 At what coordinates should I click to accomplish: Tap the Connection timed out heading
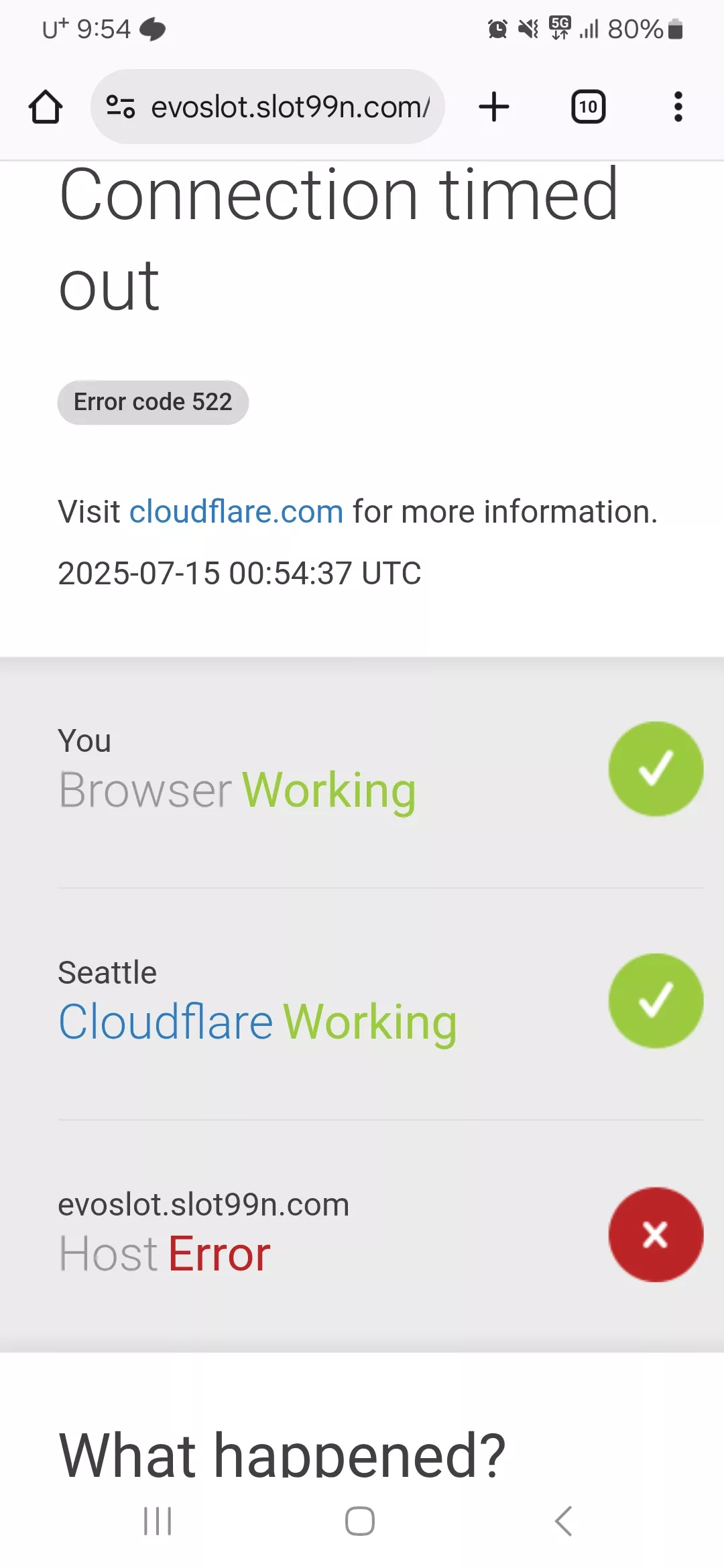tap(339, 240)
